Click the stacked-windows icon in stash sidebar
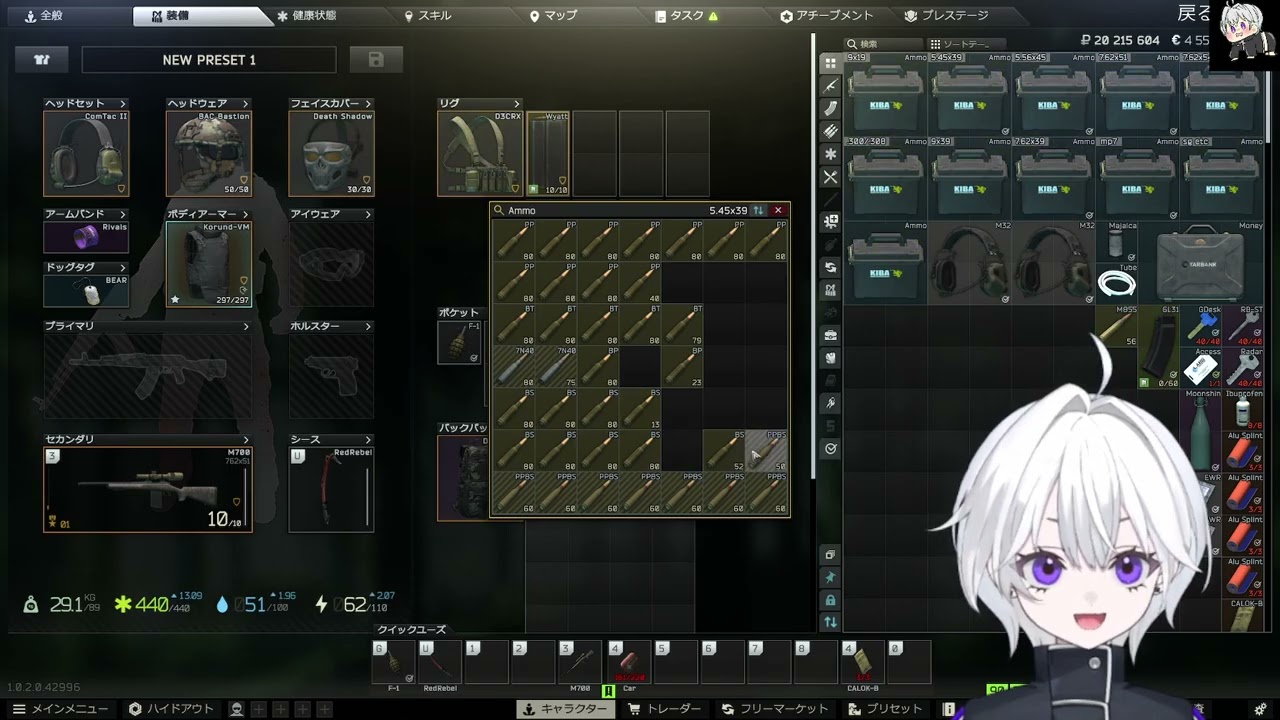This screenshot has width=1280, height=720. (830, 555)
